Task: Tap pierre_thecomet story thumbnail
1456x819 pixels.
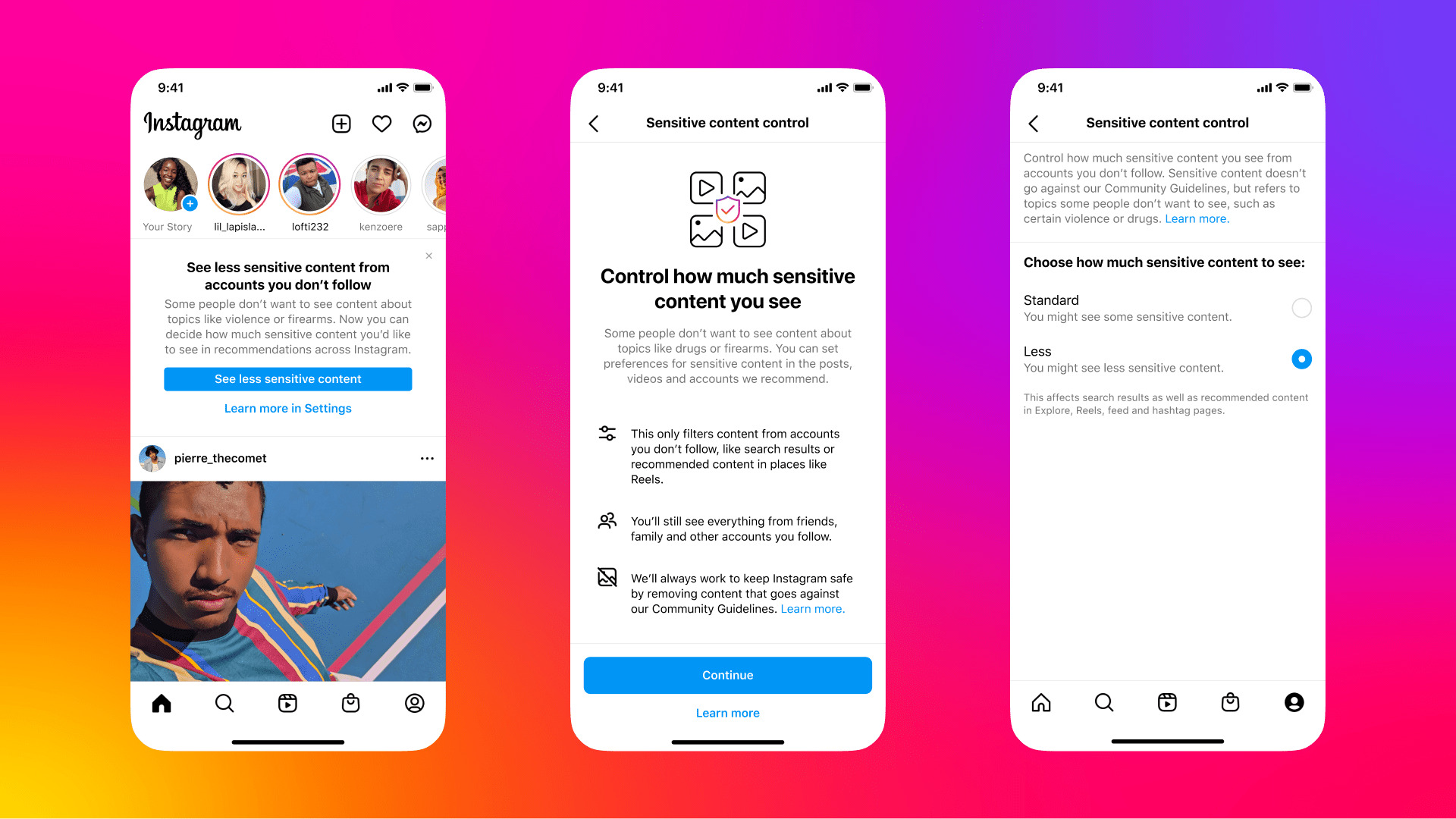Action: pos(153,458)
